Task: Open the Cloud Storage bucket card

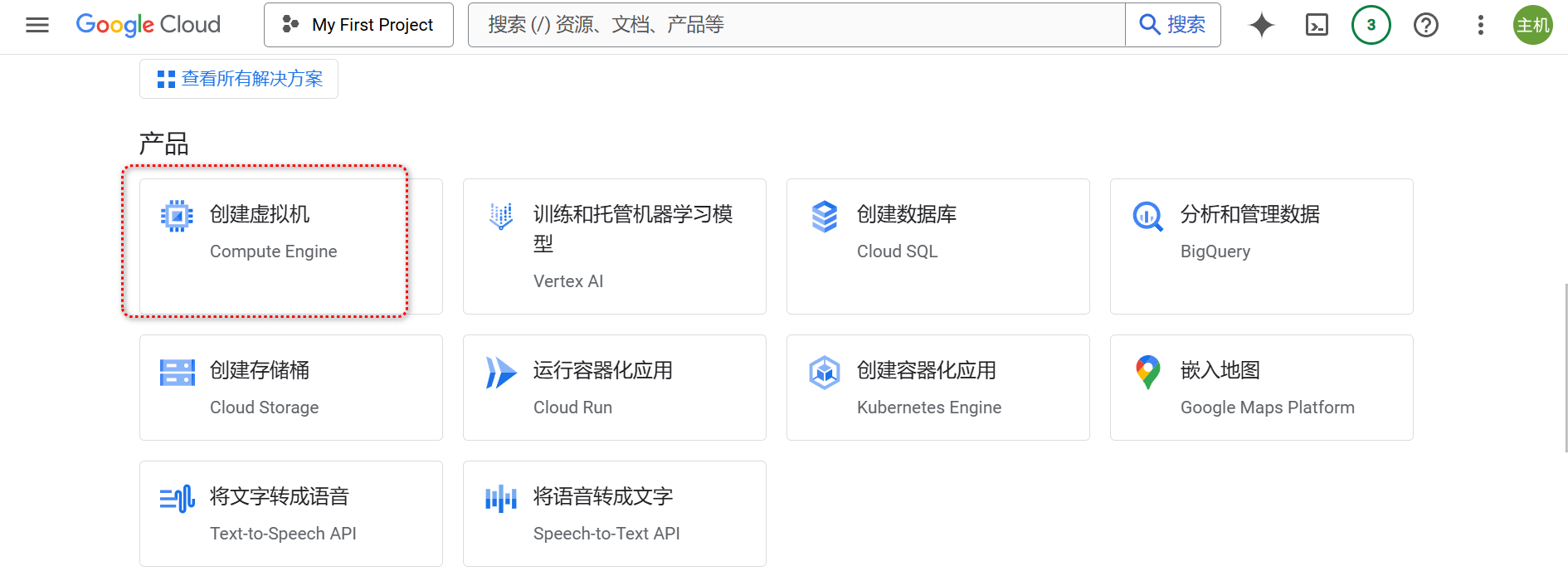Action: click(x=291, y=388)
